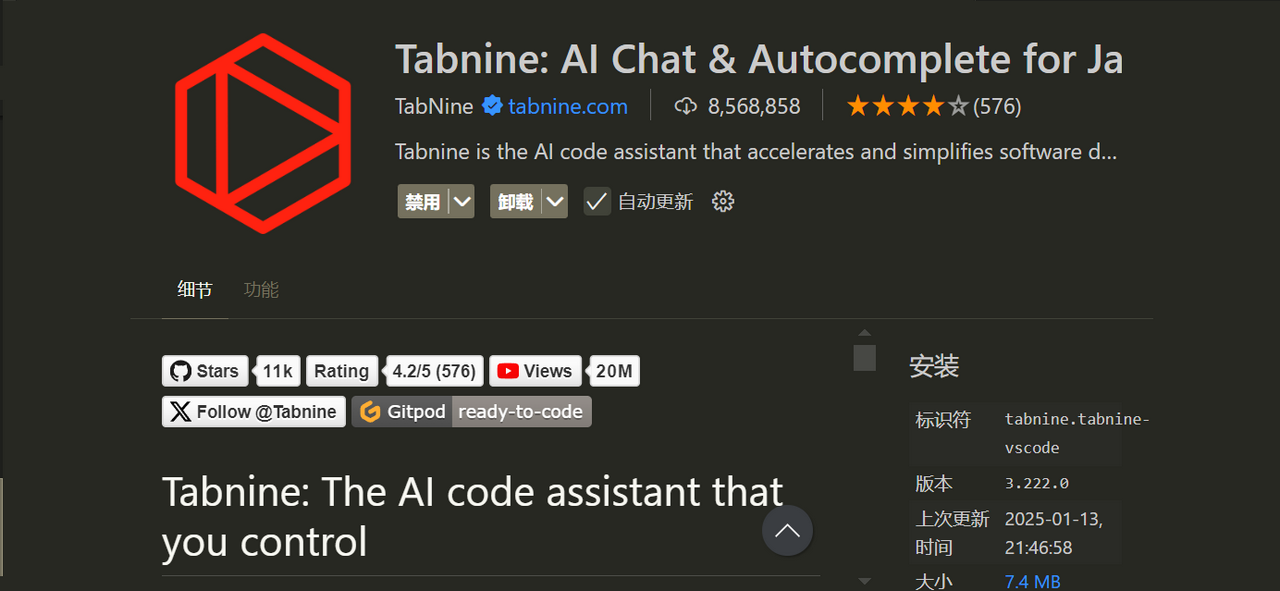Image resolution: width=1280 pixels, height=591 pixels.
Task: Click the identifier value tabnine.tabnine-vscode
Action: [x=1077, y=434]
